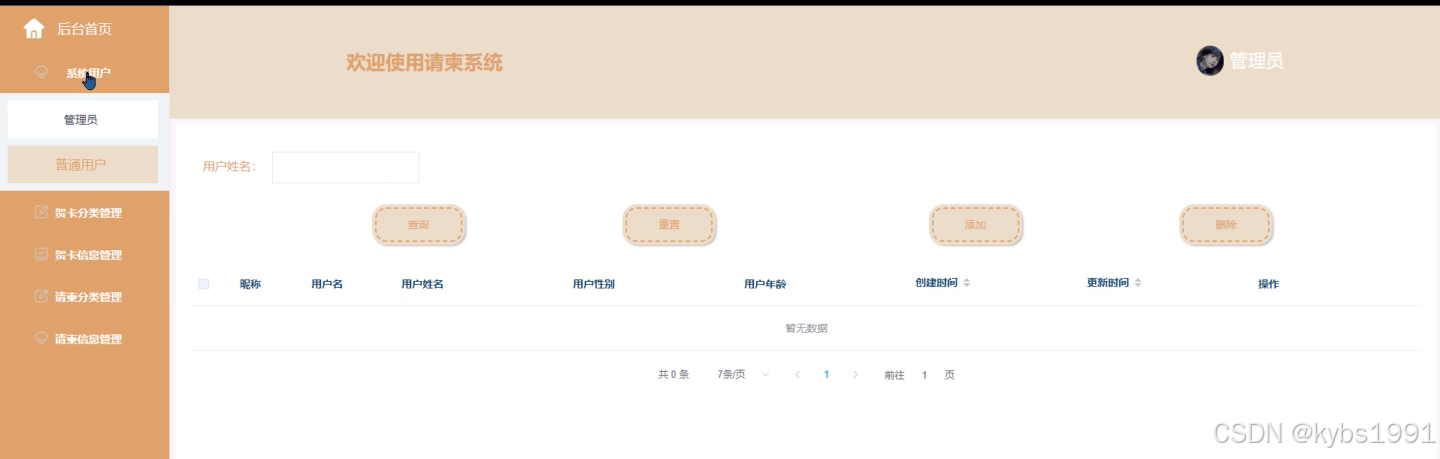Viewport: 1440px width, 459px height.
Task: Click the 操作 column header
Action: coord(1268,284)
